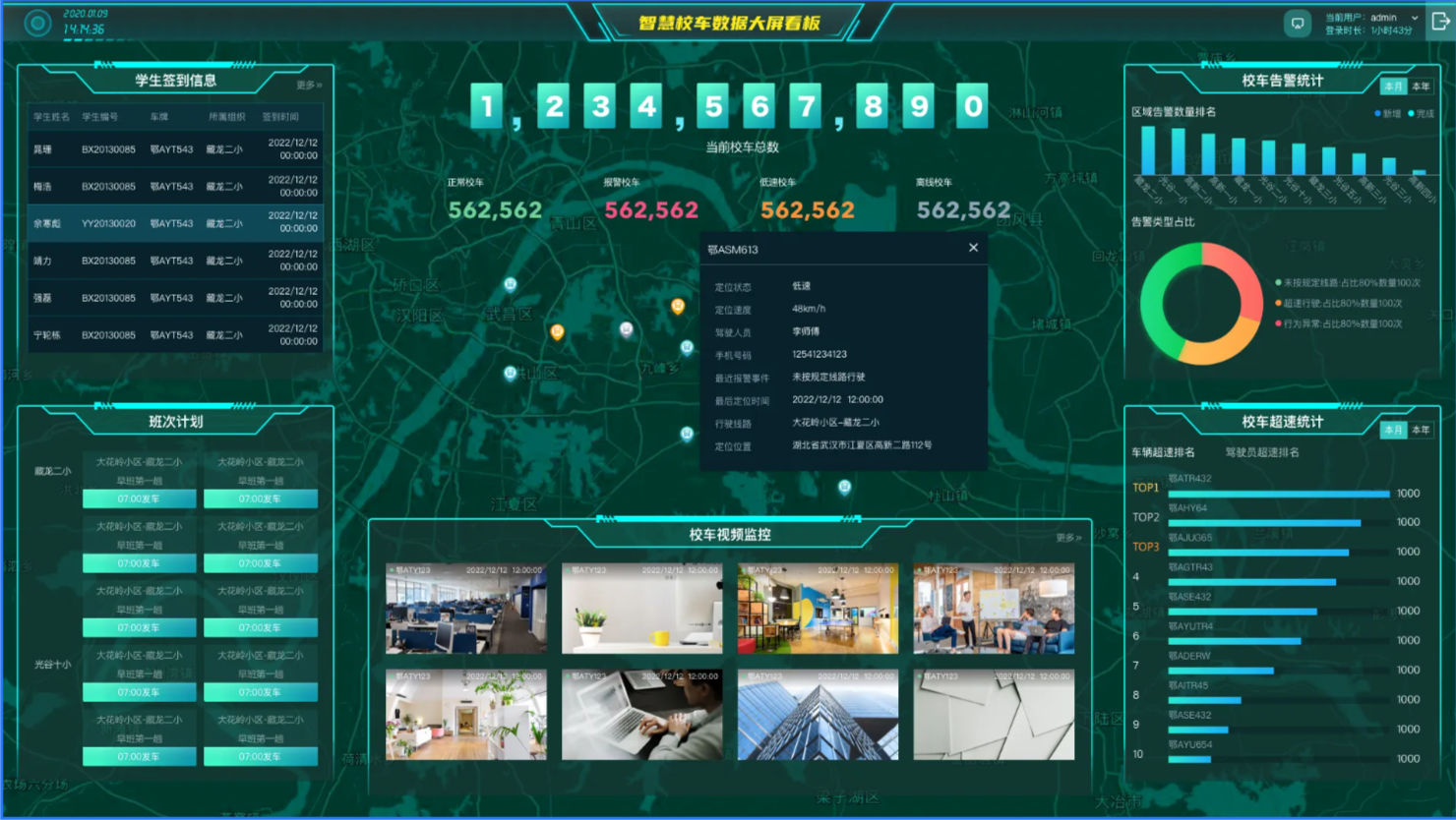Click the orange bus marker left of popup
This screenshot has height=820, width=1456.
tap(677, 307)
